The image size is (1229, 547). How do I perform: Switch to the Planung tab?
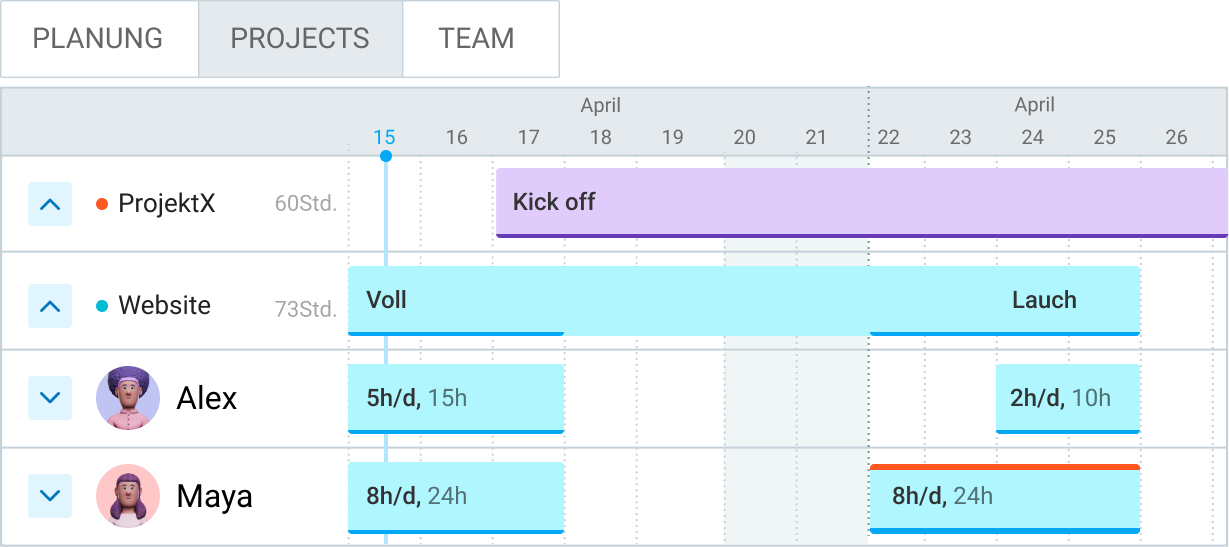click(98, 39)
